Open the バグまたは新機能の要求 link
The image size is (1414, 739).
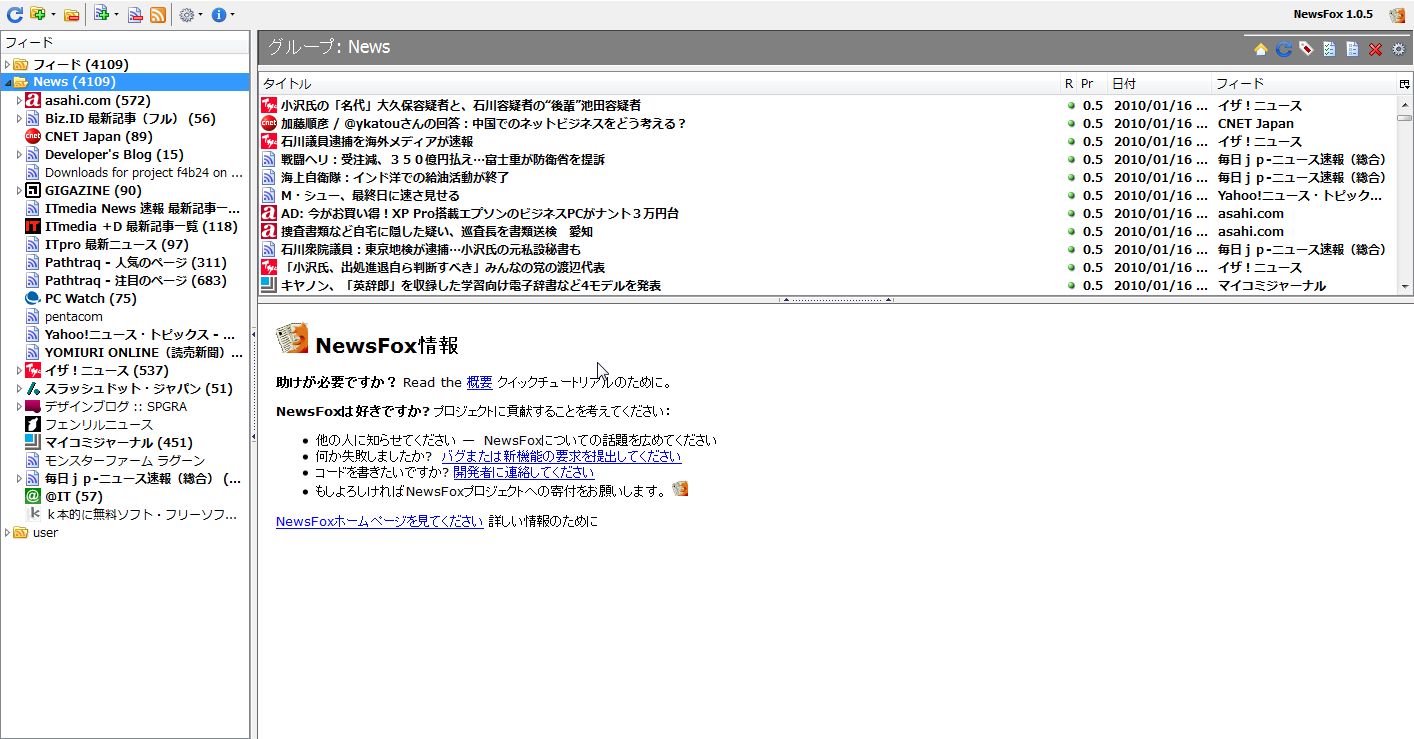coord(561,456)
